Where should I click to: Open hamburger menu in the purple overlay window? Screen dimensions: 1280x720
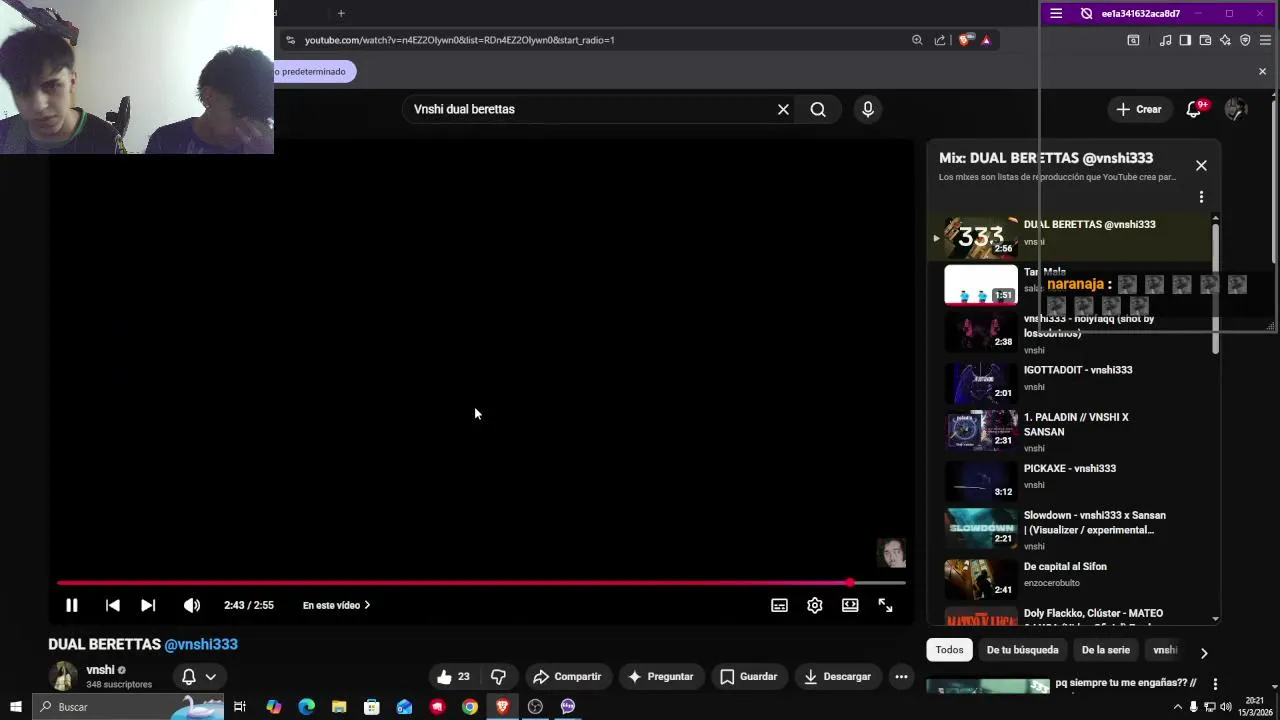(1056, 13)
